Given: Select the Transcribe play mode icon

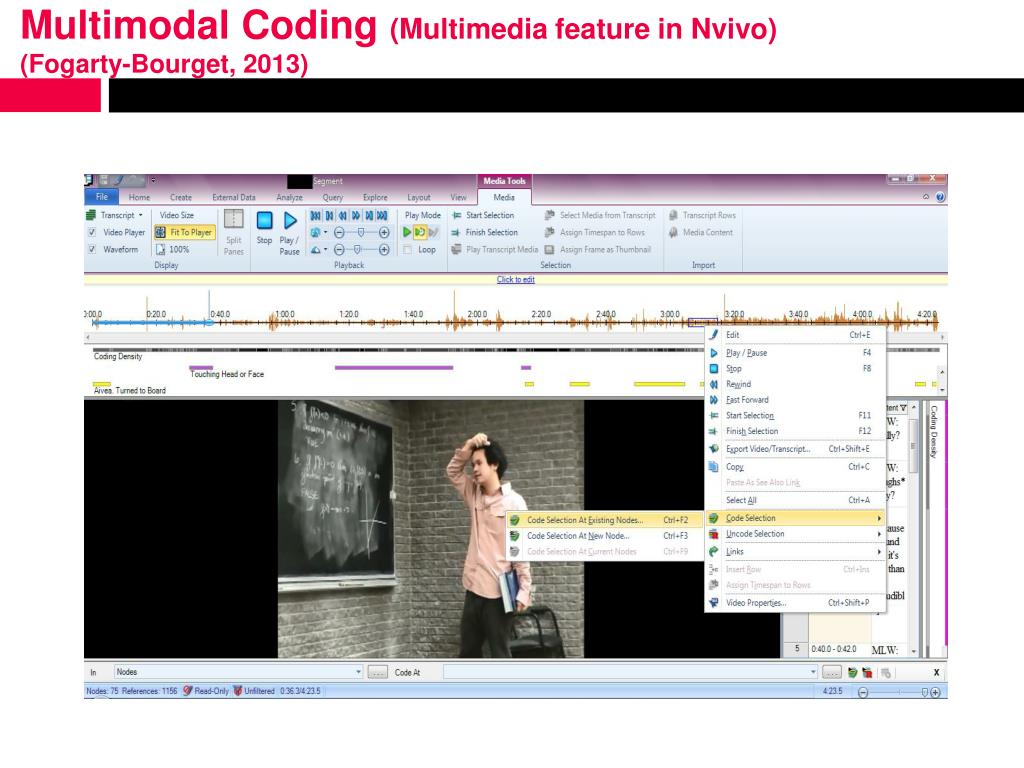Looking at the screenshot, I should point(434,232).
